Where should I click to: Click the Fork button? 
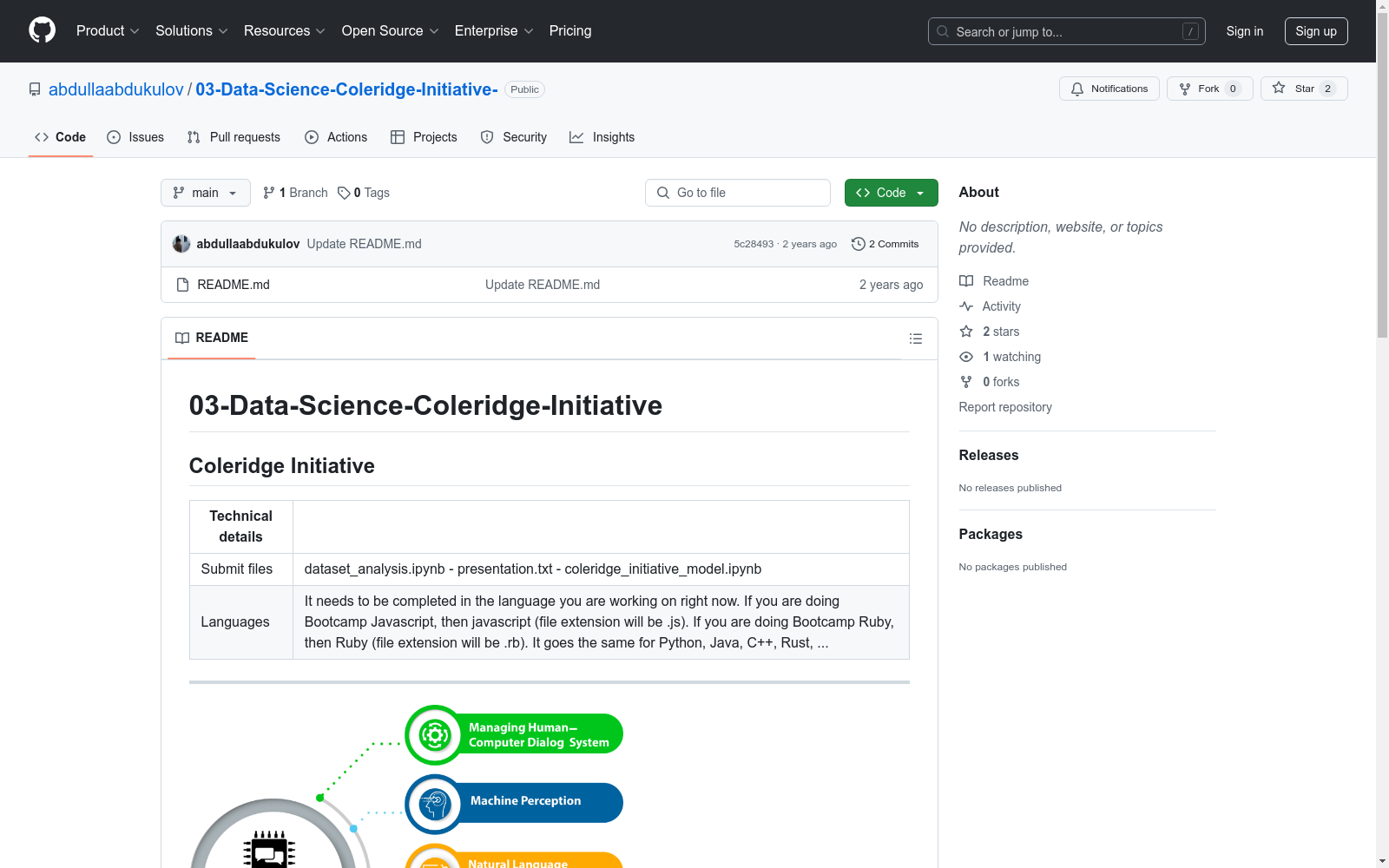click(1210, 89)
